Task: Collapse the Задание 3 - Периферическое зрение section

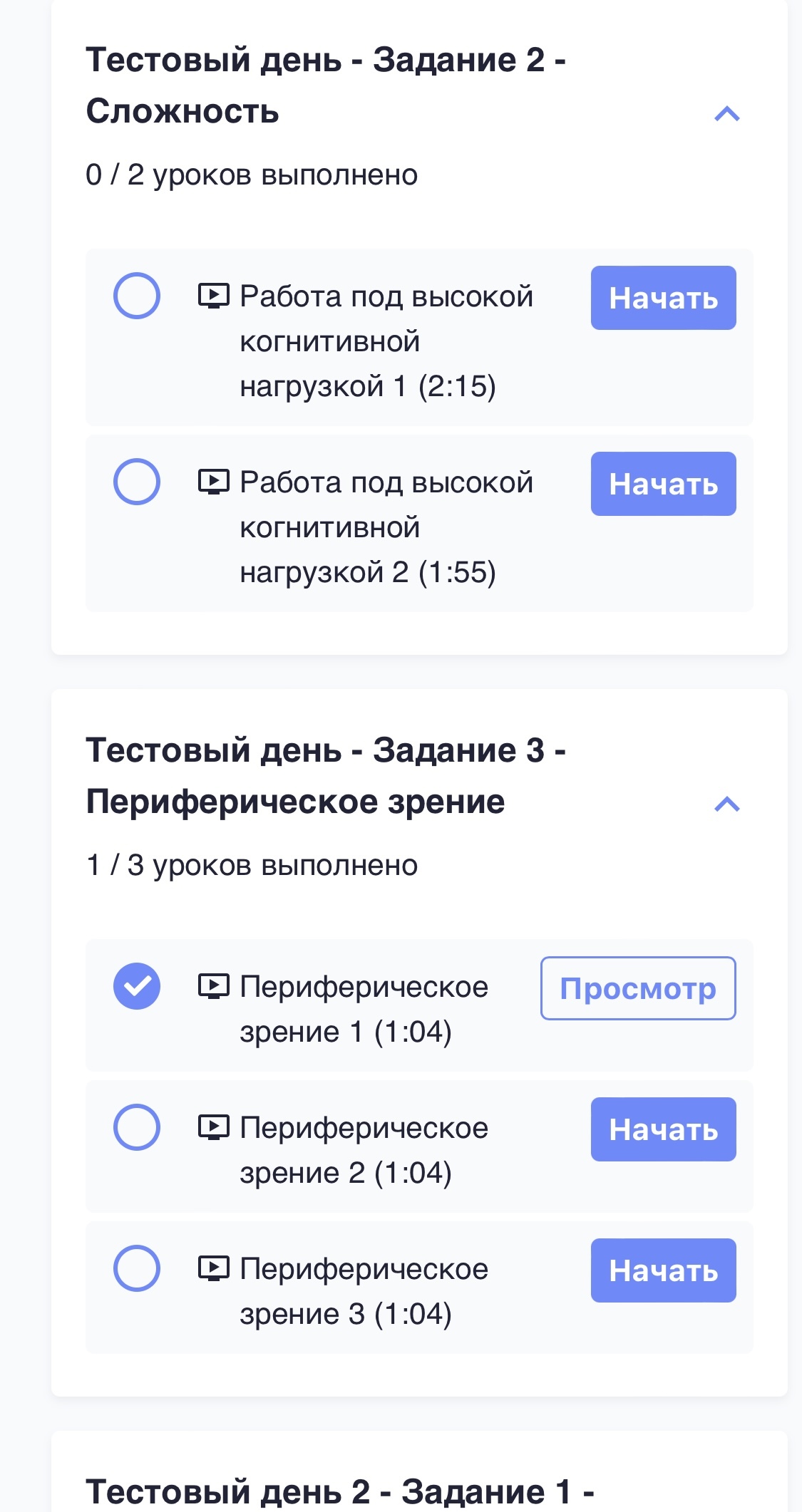Action: tap(727, 804)
